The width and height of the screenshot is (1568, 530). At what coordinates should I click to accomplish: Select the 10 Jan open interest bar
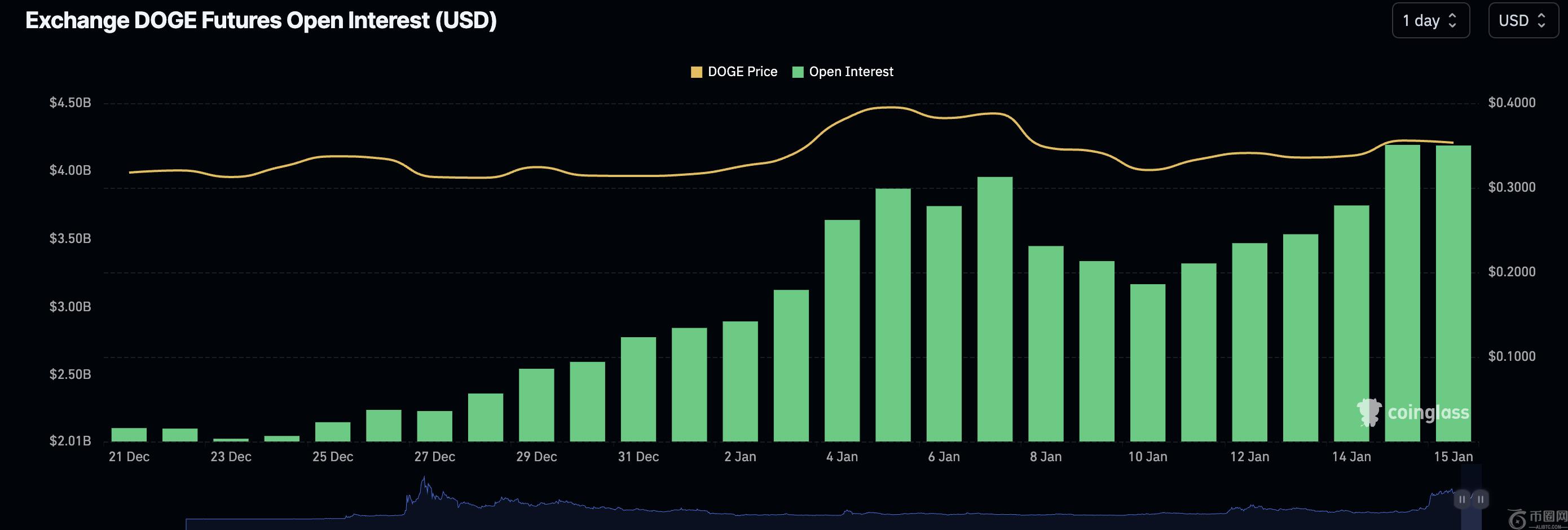coord(1148,363)
